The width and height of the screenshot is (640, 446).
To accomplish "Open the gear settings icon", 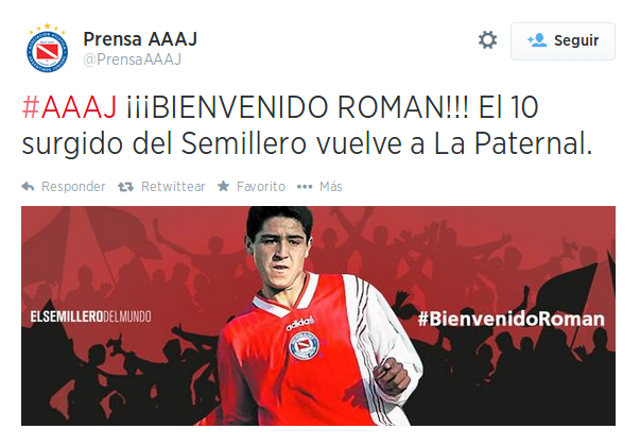I will (488, 40).
